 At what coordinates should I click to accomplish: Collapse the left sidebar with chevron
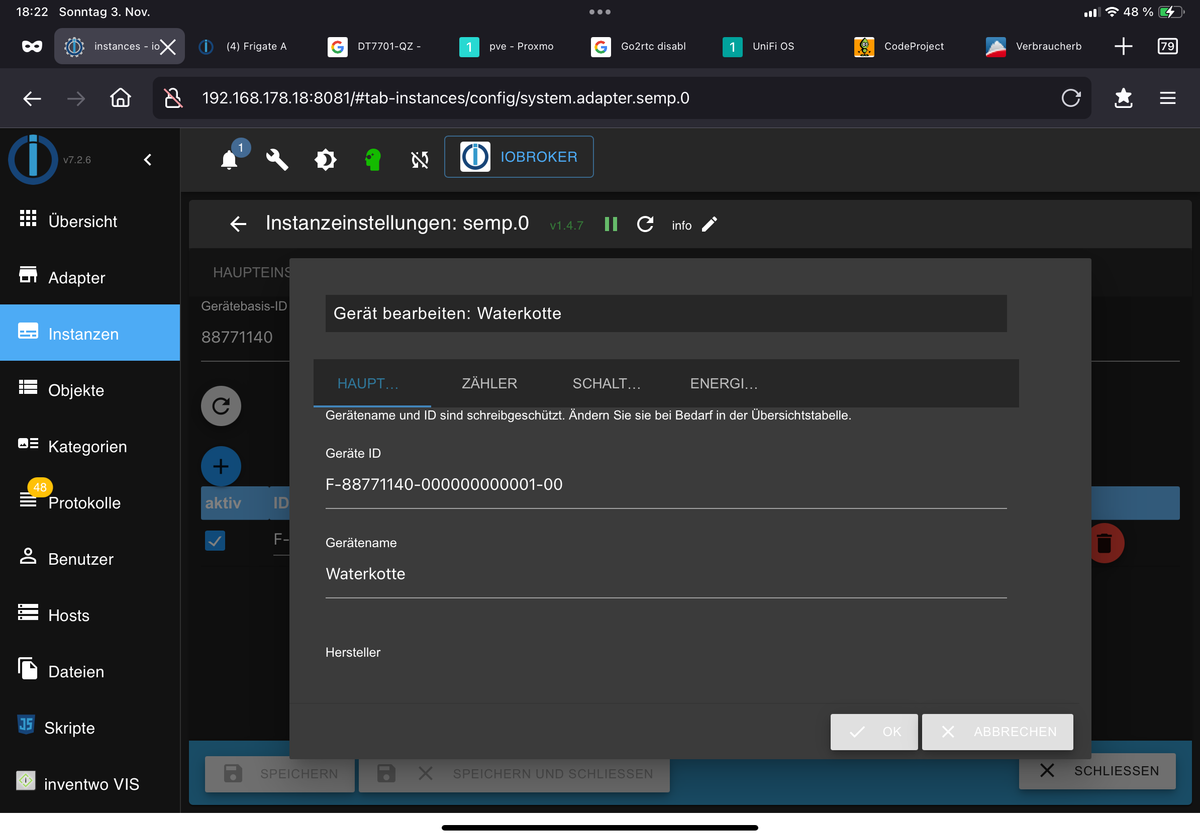[148, 160]
